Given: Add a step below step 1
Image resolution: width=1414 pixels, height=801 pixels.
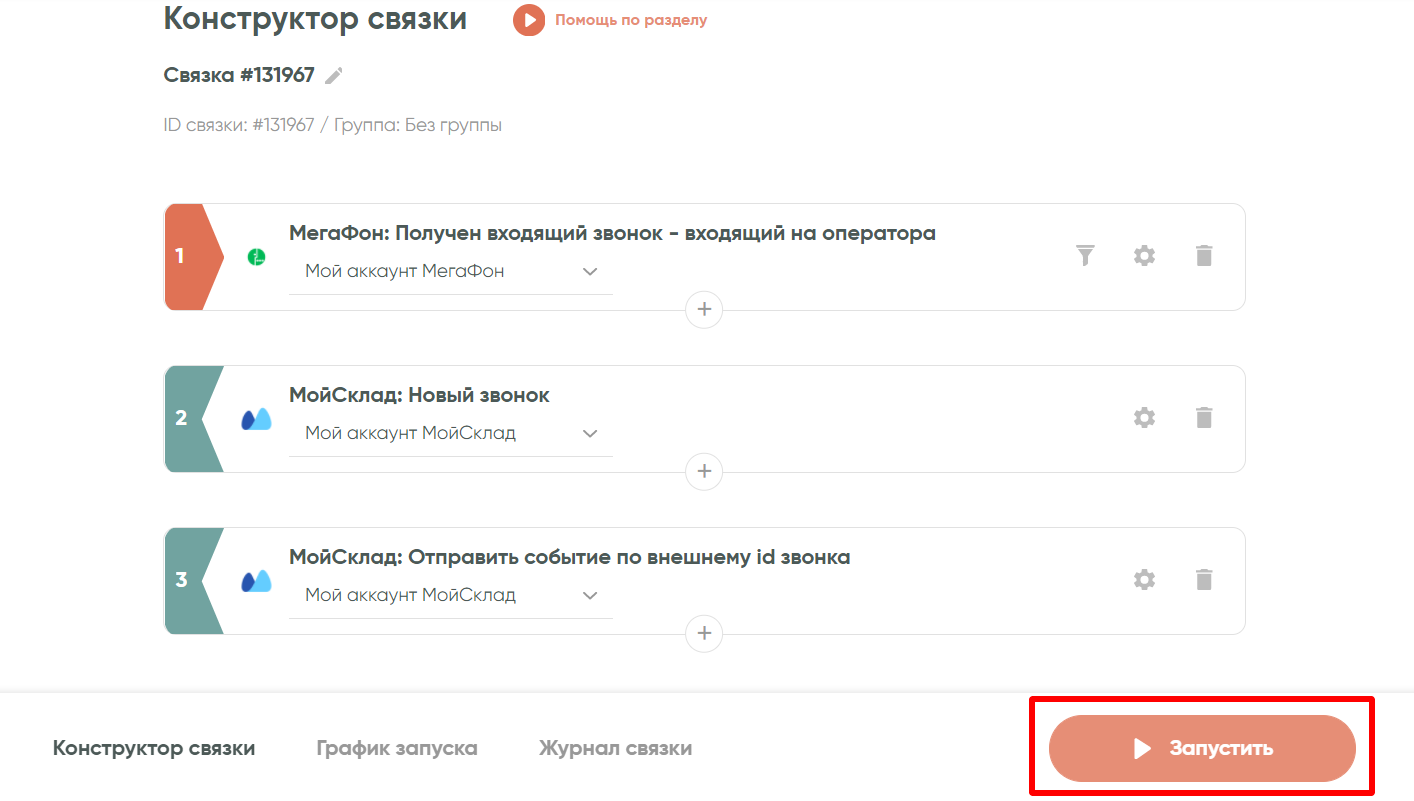Looking at the screenshot, I should point(704,309).
